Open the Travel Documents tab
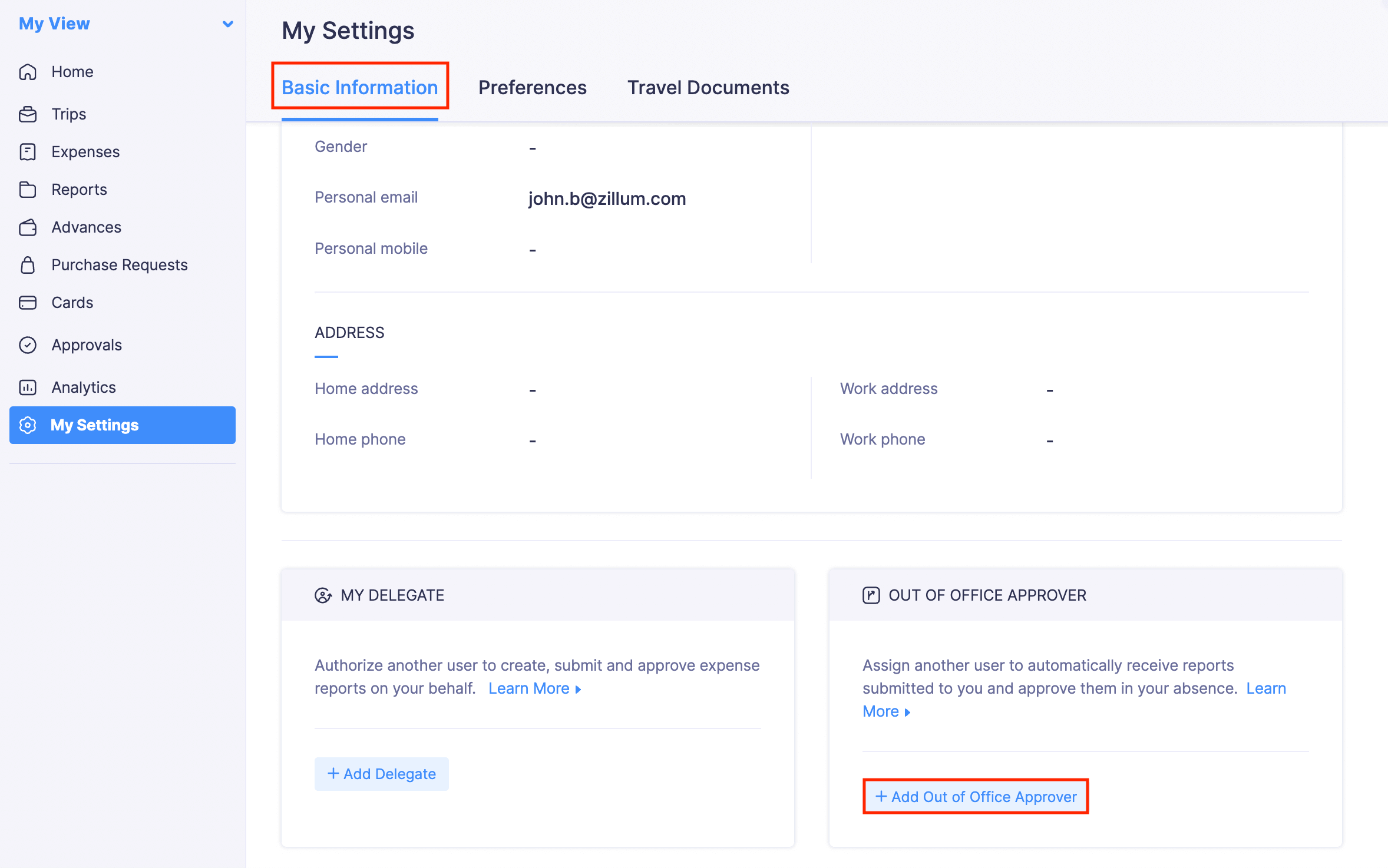 point(708,87)
